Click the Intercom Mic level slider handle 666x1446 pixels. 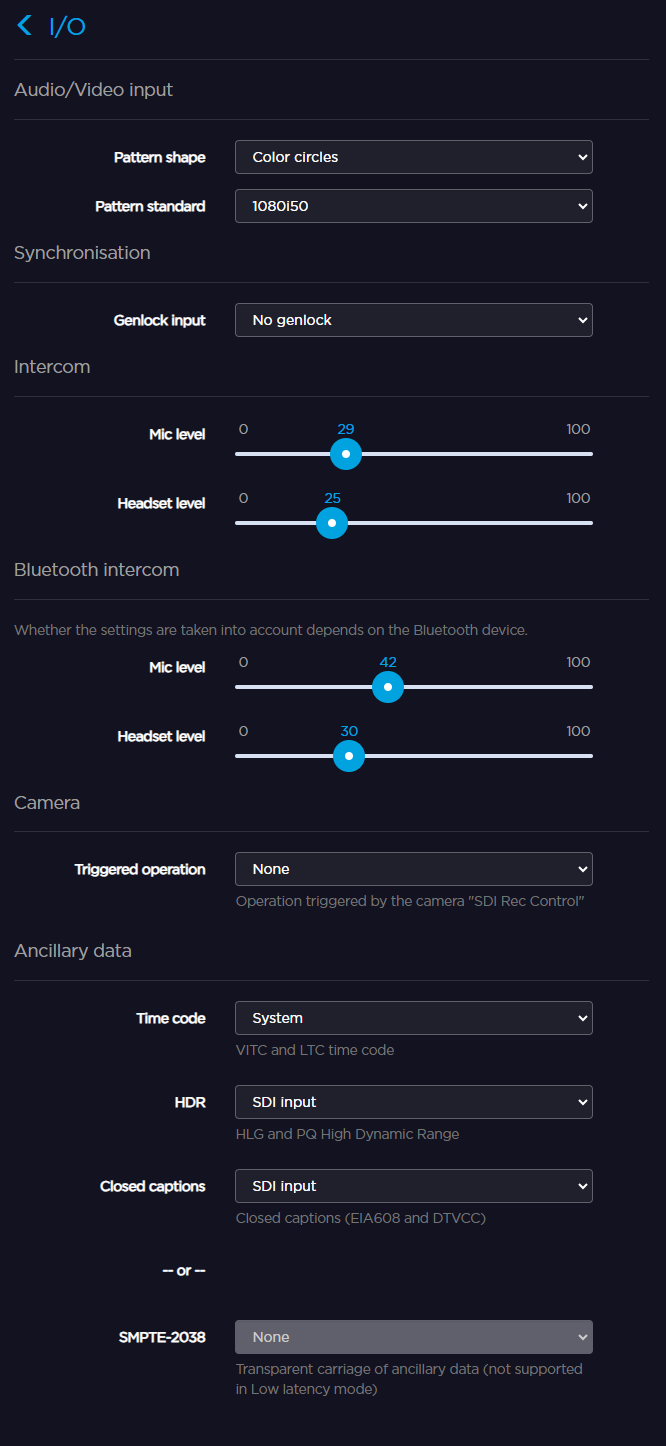tap(345, 454)
